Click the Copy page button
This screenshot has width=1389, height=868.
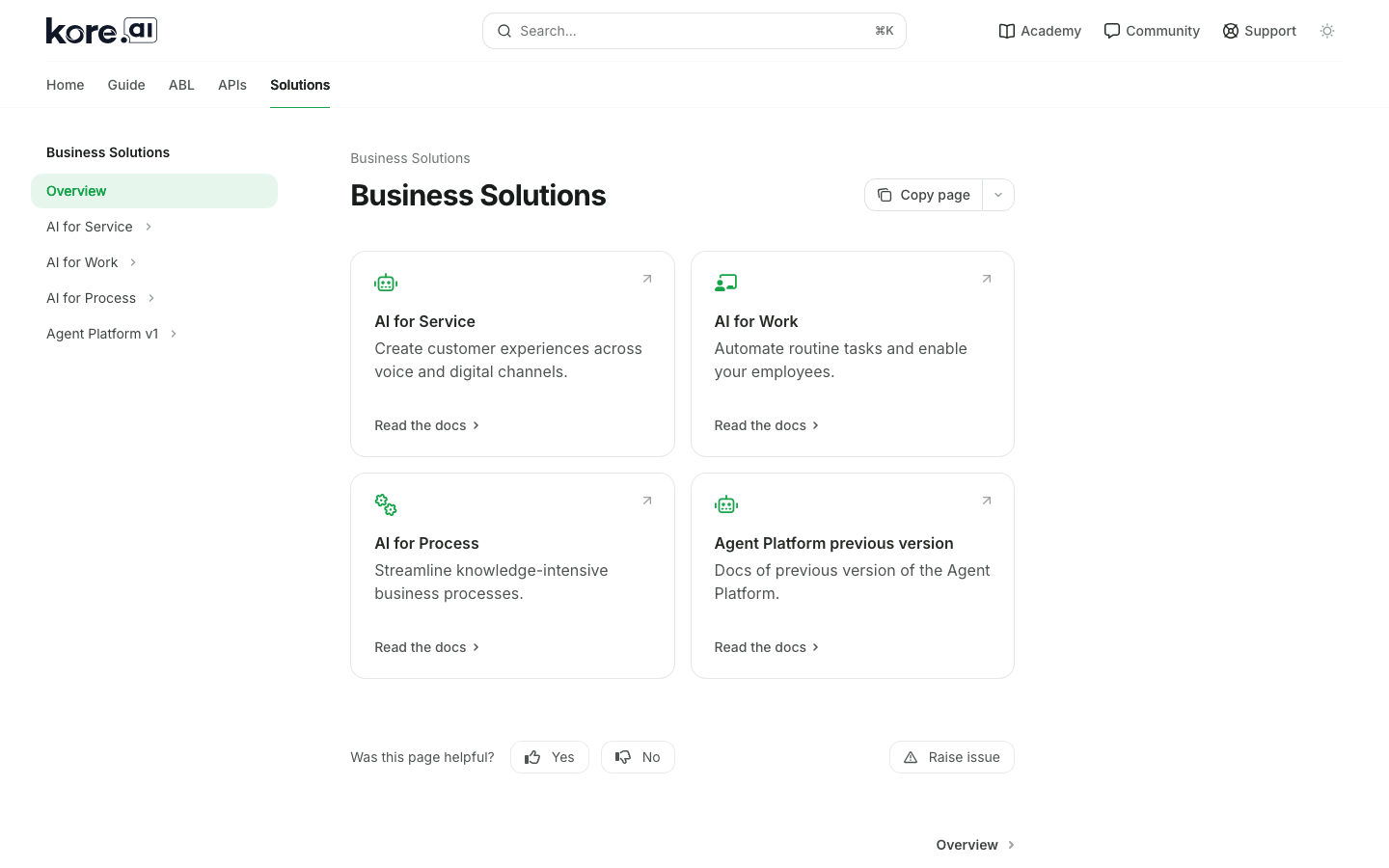pos(924,195)
